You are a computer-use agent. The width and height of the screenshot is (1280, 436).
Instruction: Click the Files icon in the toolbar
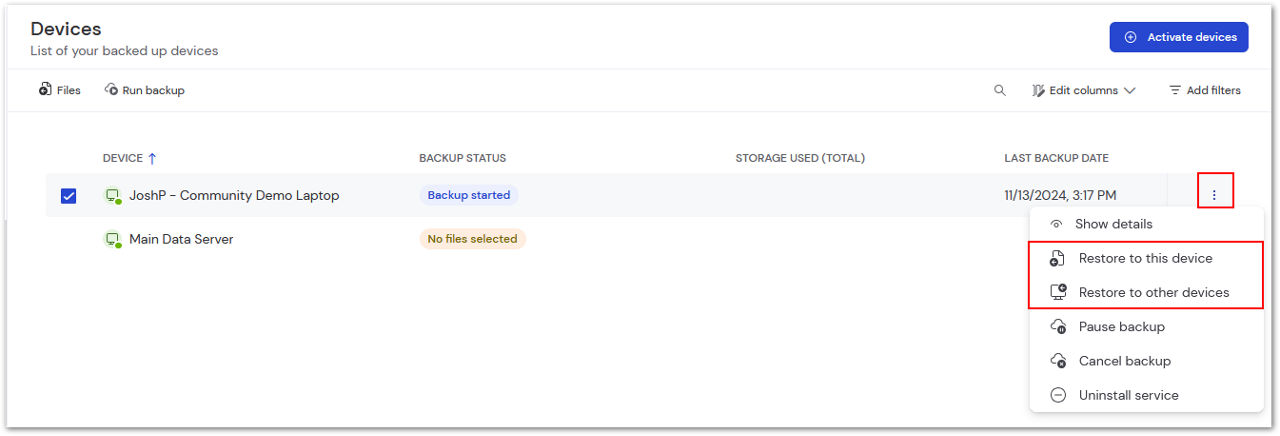point(45,90)
